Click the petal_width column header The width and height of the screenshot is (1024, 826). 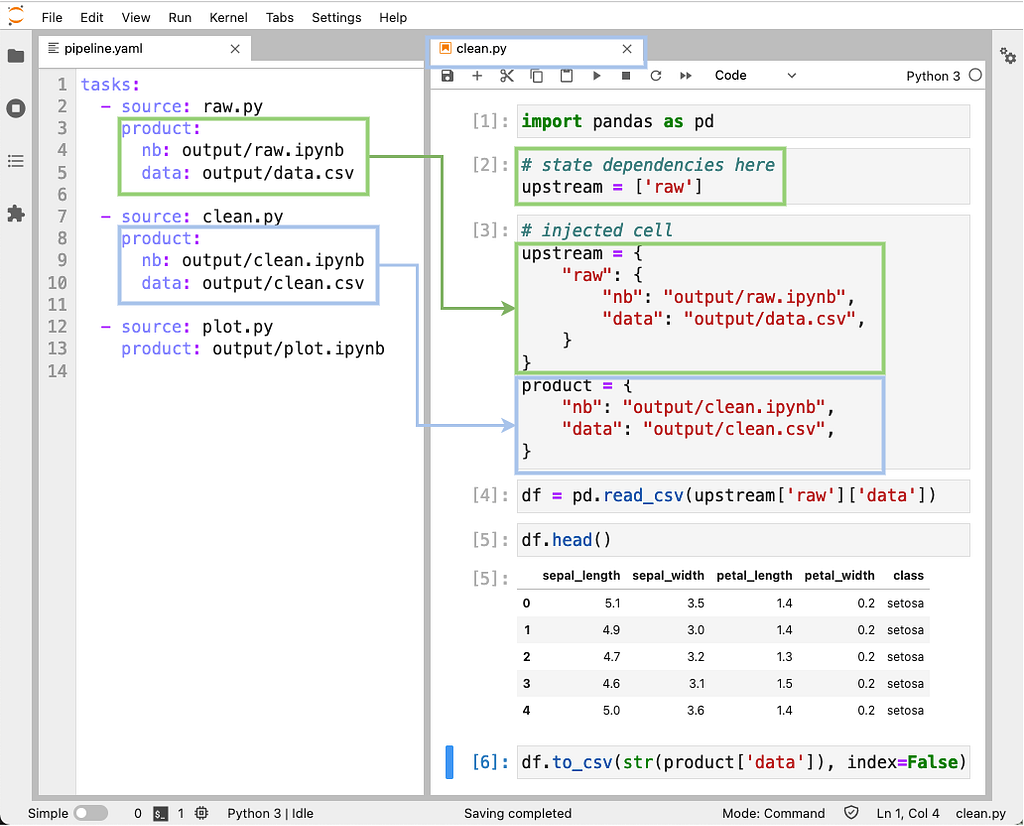pos(839,575)
